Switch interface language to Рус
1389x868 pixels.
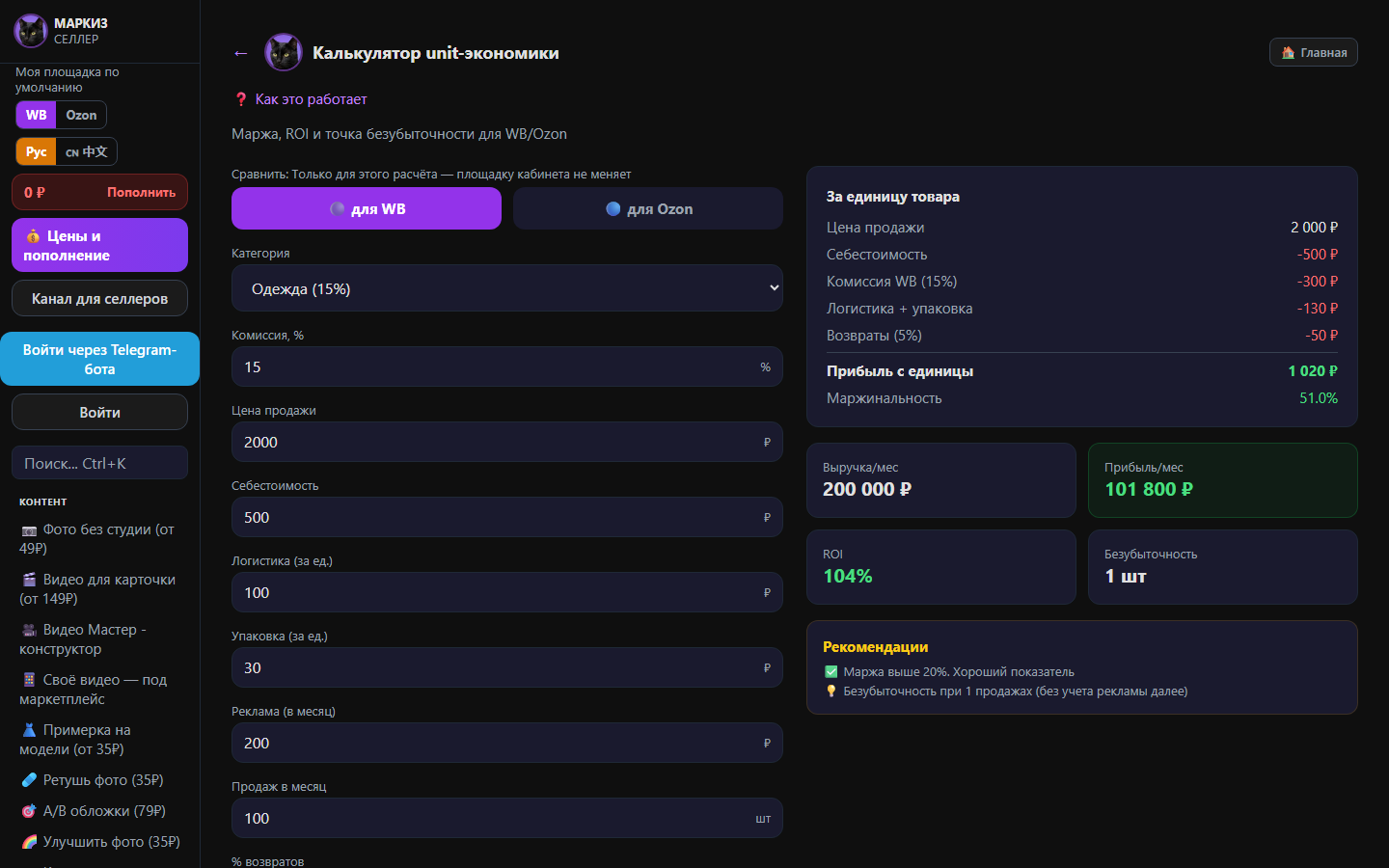coord(36,151)
